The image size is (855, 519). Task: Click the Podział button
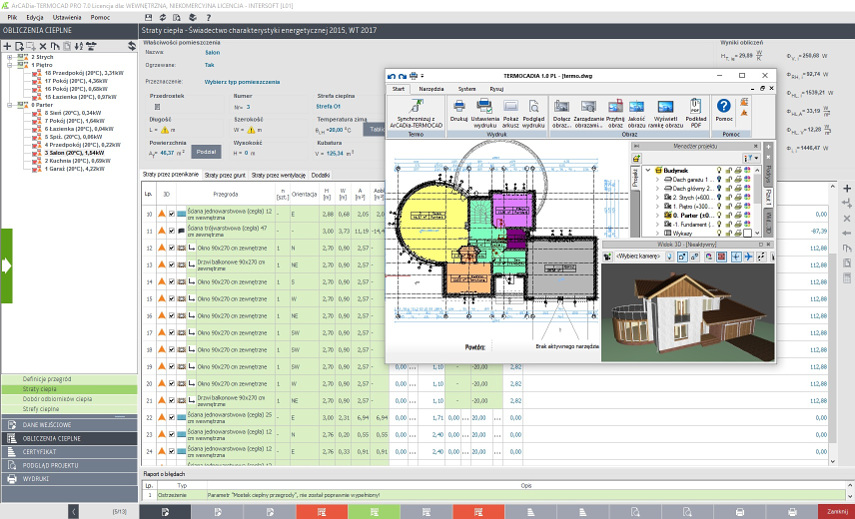click(206, 152)
